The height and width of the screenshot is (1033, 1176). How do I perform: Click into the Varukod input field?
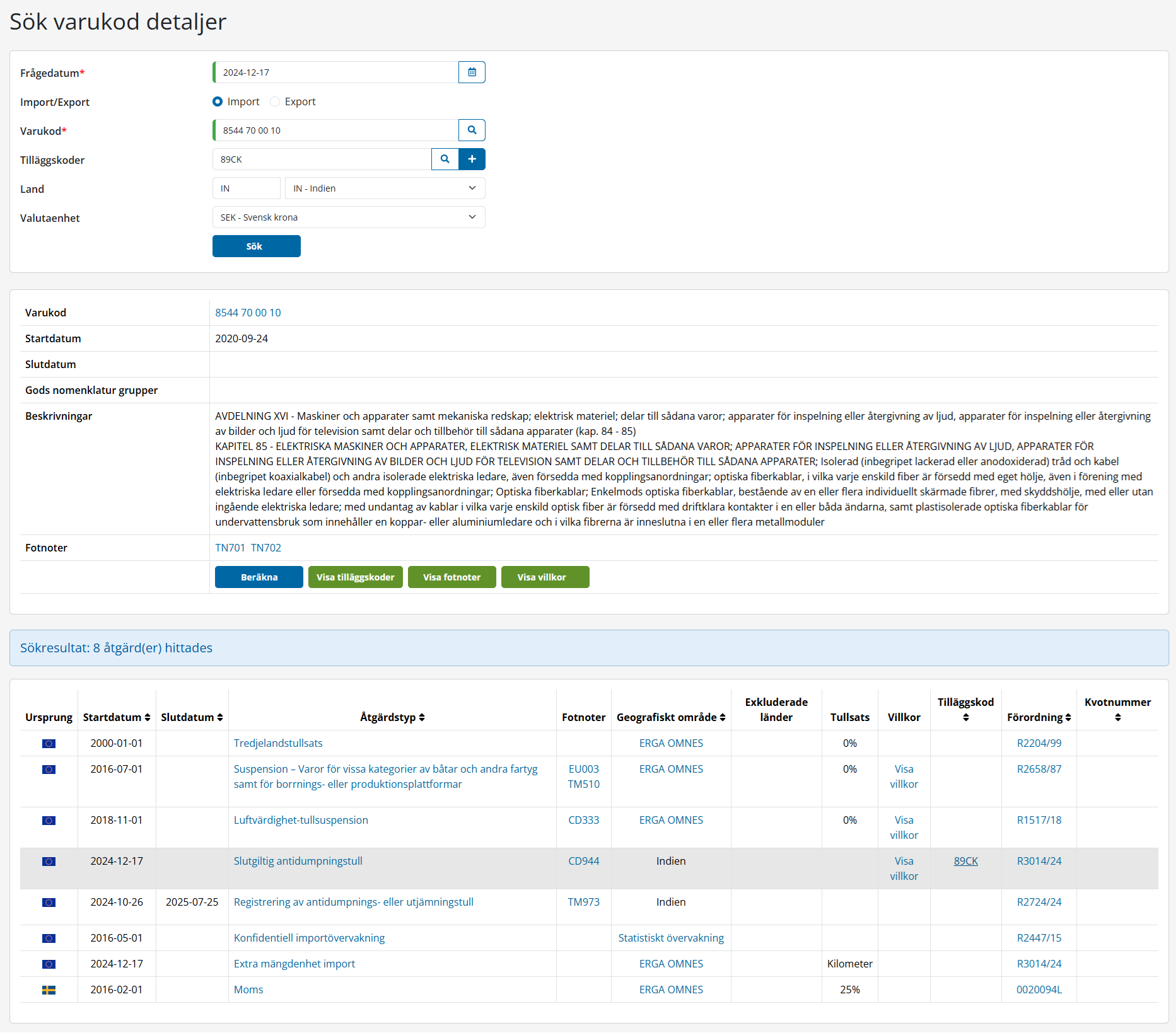click(x=335, y=130)
